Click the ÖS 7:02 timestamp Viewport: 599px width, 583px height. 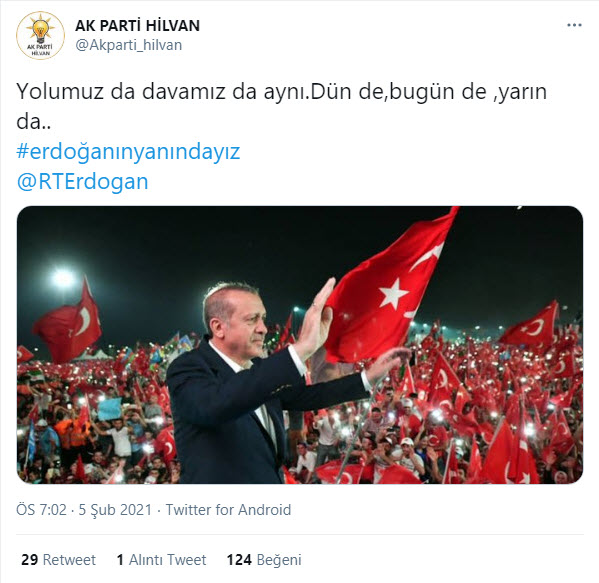coord(41,510)
